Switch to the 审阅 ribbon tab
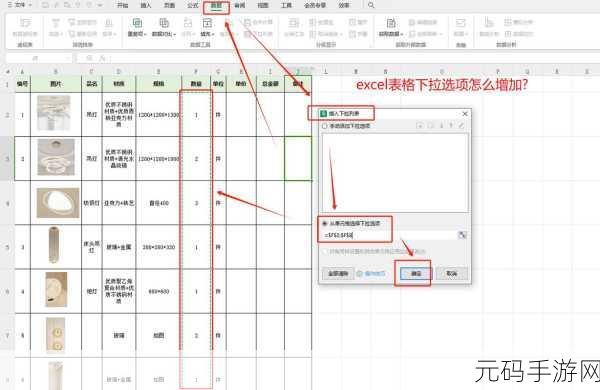Screen dimensions: 600x390 [240, 5]
